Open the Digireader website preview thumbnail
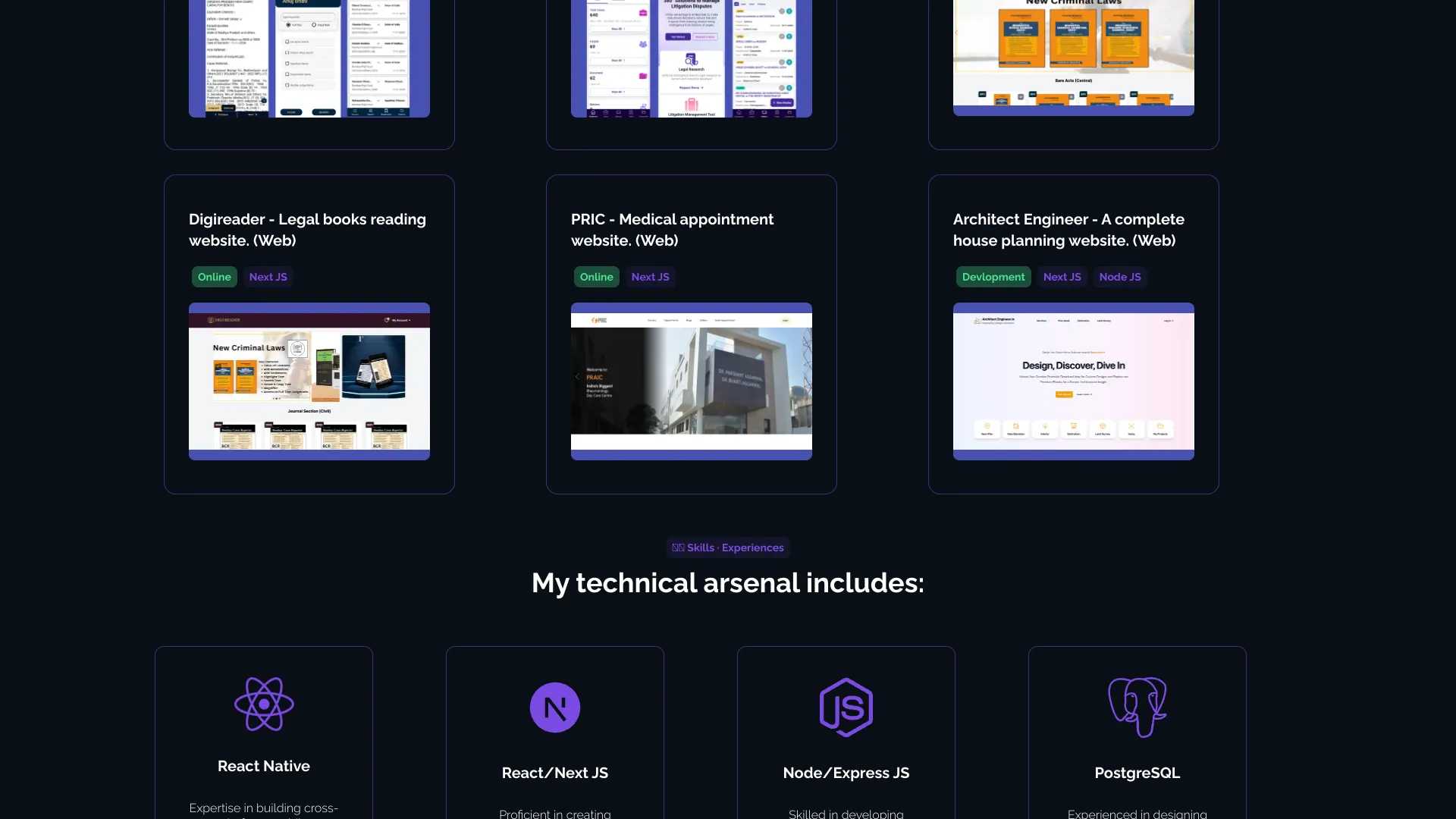This screenshot has height=819, width=1456. pyautogui.click(x=309, y=381)
